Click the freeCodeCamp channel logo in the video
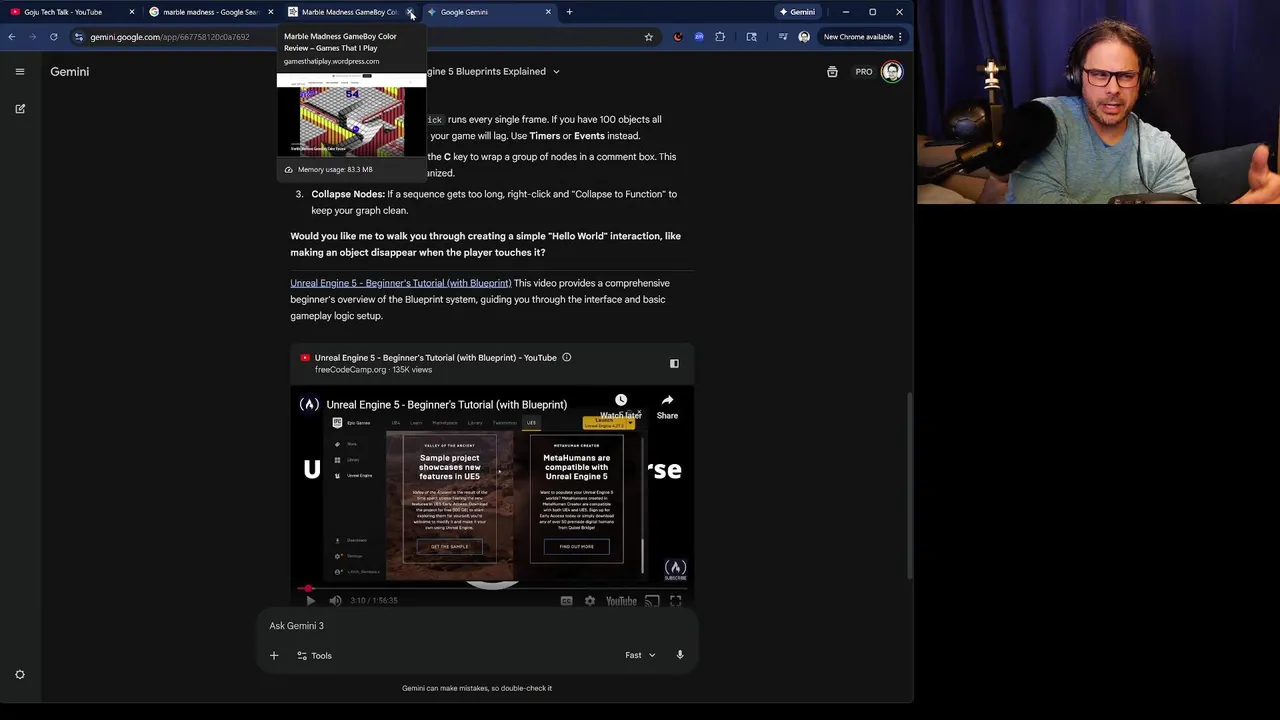1280x720 pixels. coord(309,404)
